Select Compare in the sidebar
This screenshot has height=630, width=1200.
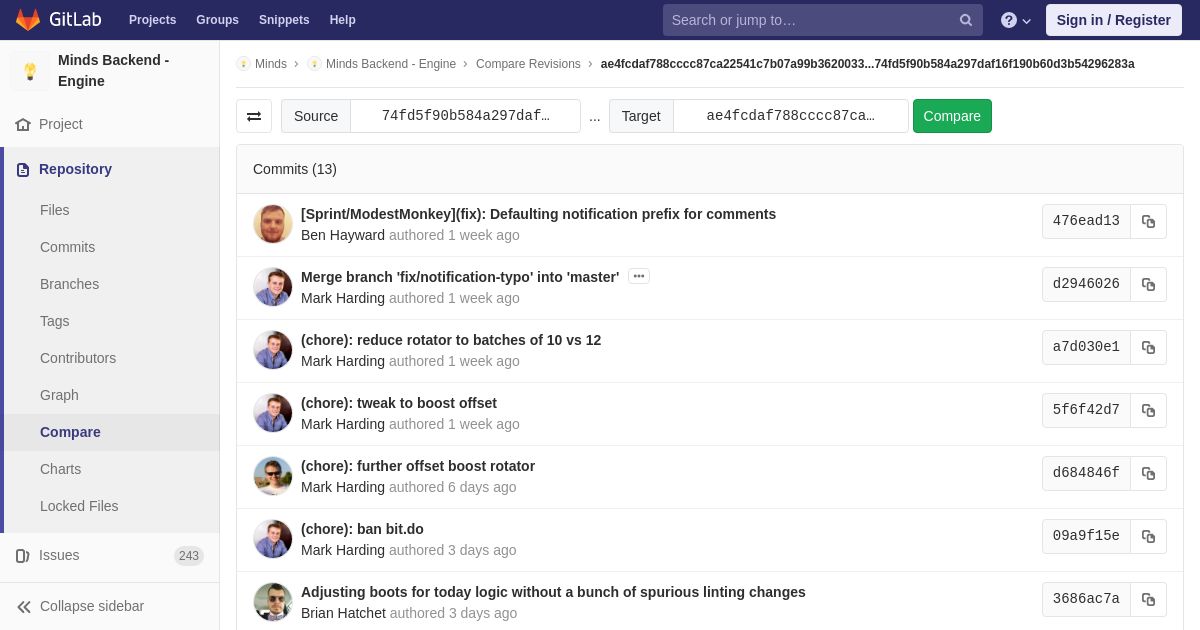click(70, 432)
